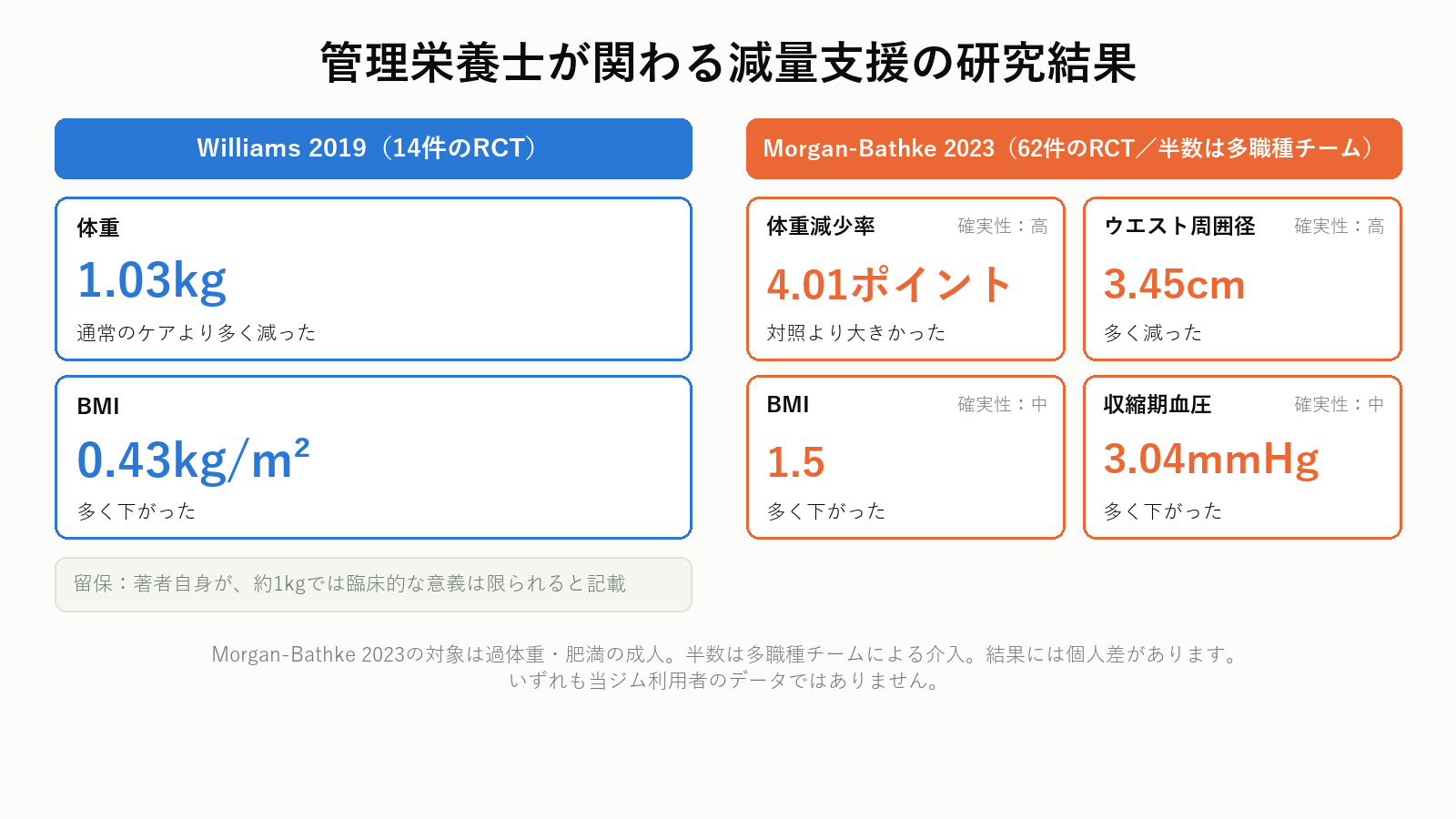The height and width of the screenshot is (819, 1456).
Task: Click 多く減った in the ウエスト周囲径 card
Action: pos(1153,333)
